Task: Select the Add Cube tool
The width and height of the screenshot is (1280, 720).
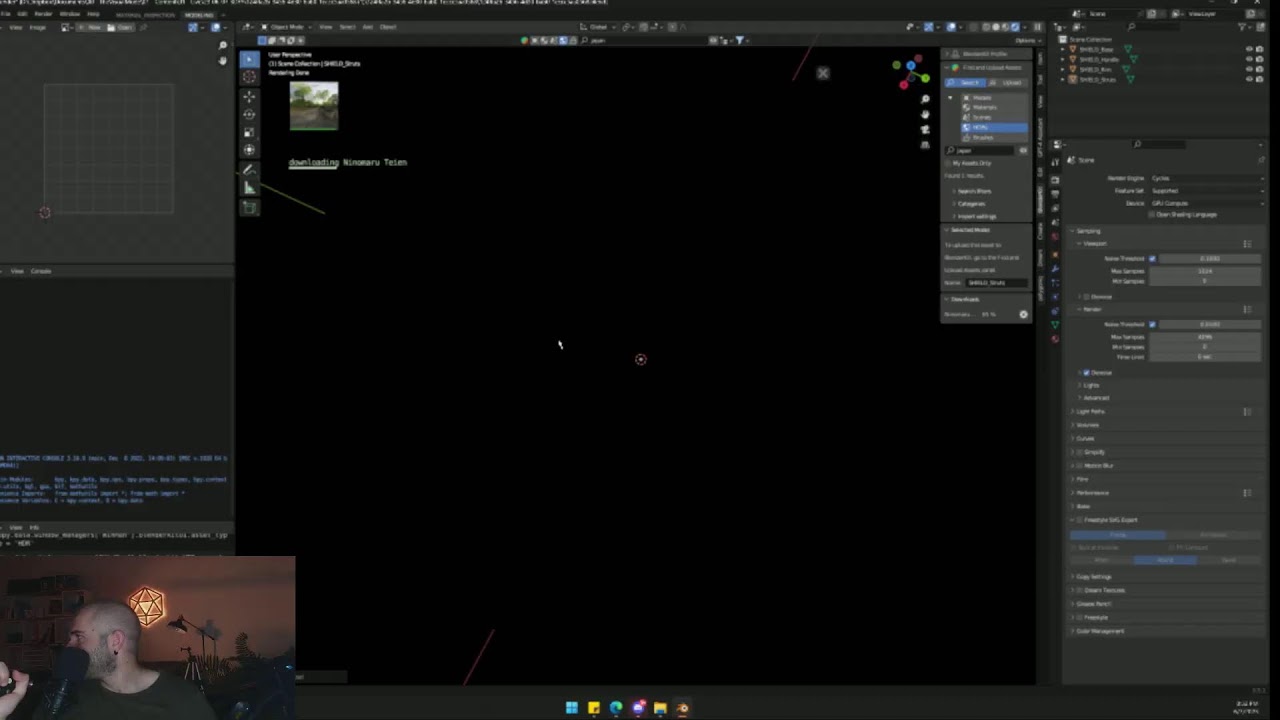Action: point(249,207)
